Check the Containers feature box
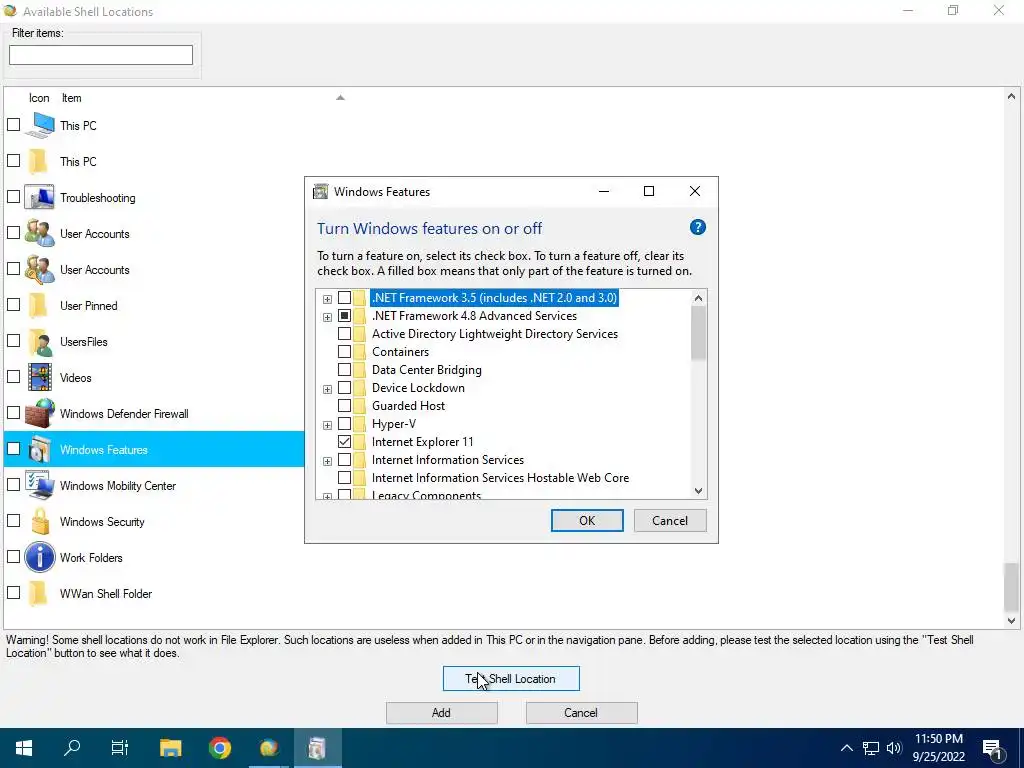 tap(344, 351)
